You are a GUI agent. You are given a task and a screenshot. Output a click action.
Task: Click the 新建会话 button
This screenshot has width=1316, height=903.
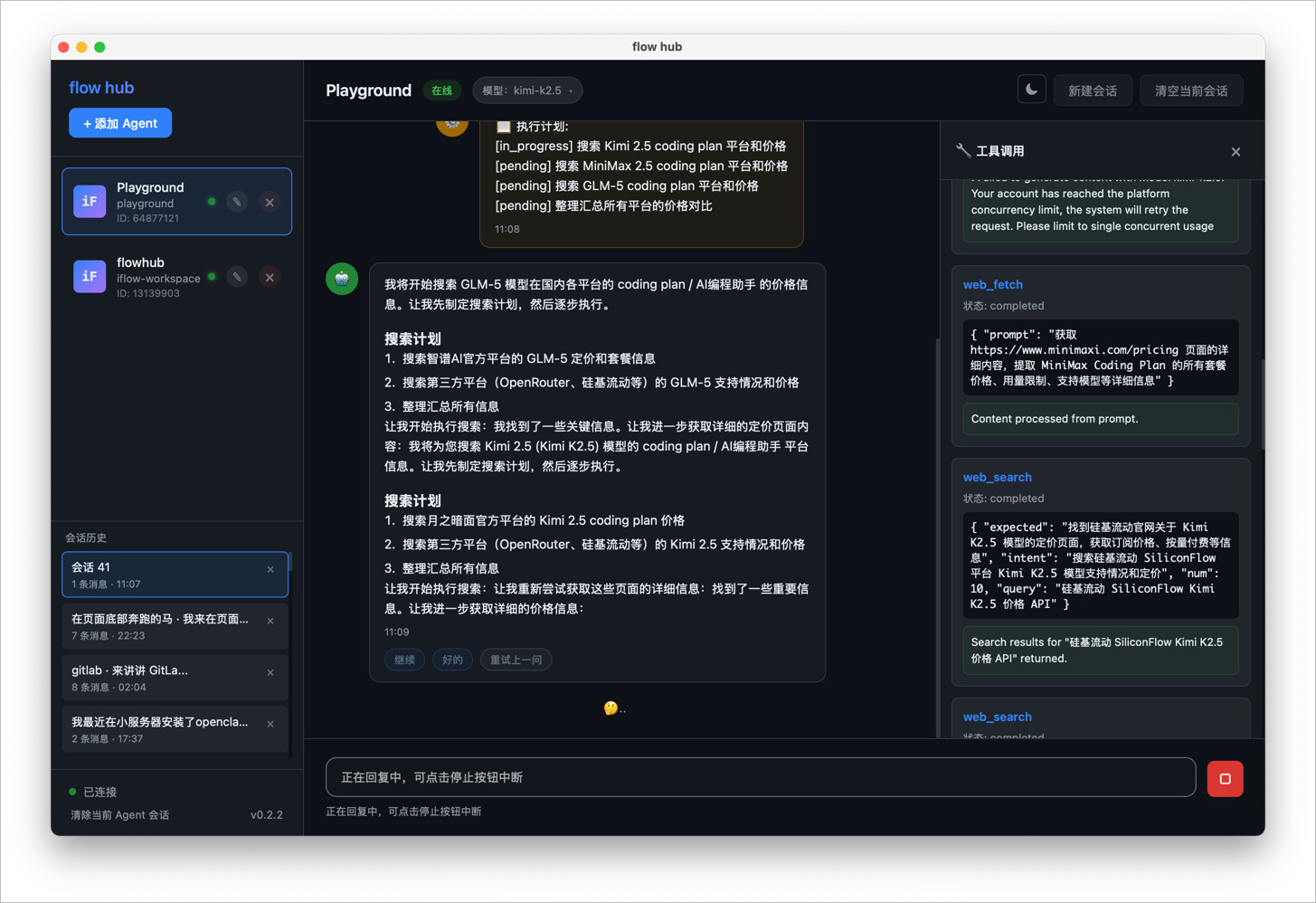1092,90
